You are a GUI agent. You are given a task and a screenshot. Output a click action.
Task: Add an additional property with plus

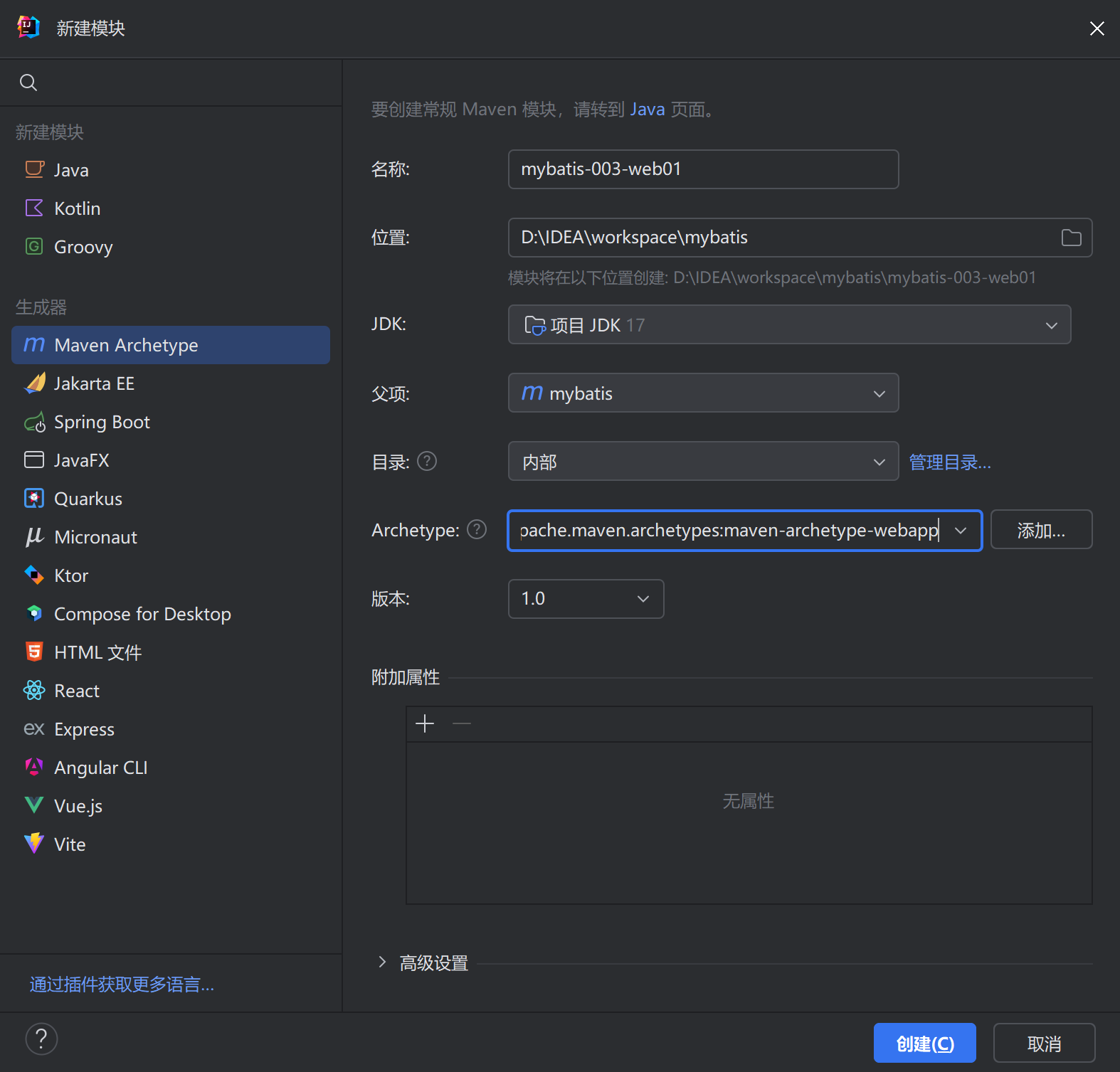(425, 723)
